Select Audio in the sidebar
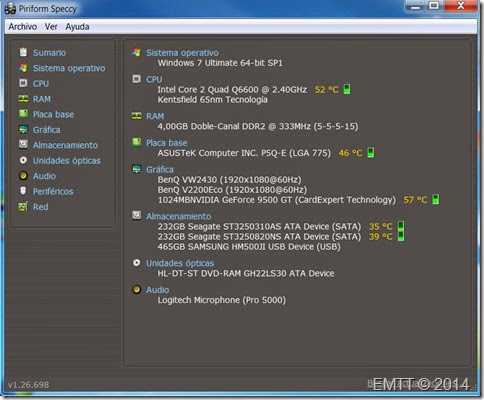 44,176
